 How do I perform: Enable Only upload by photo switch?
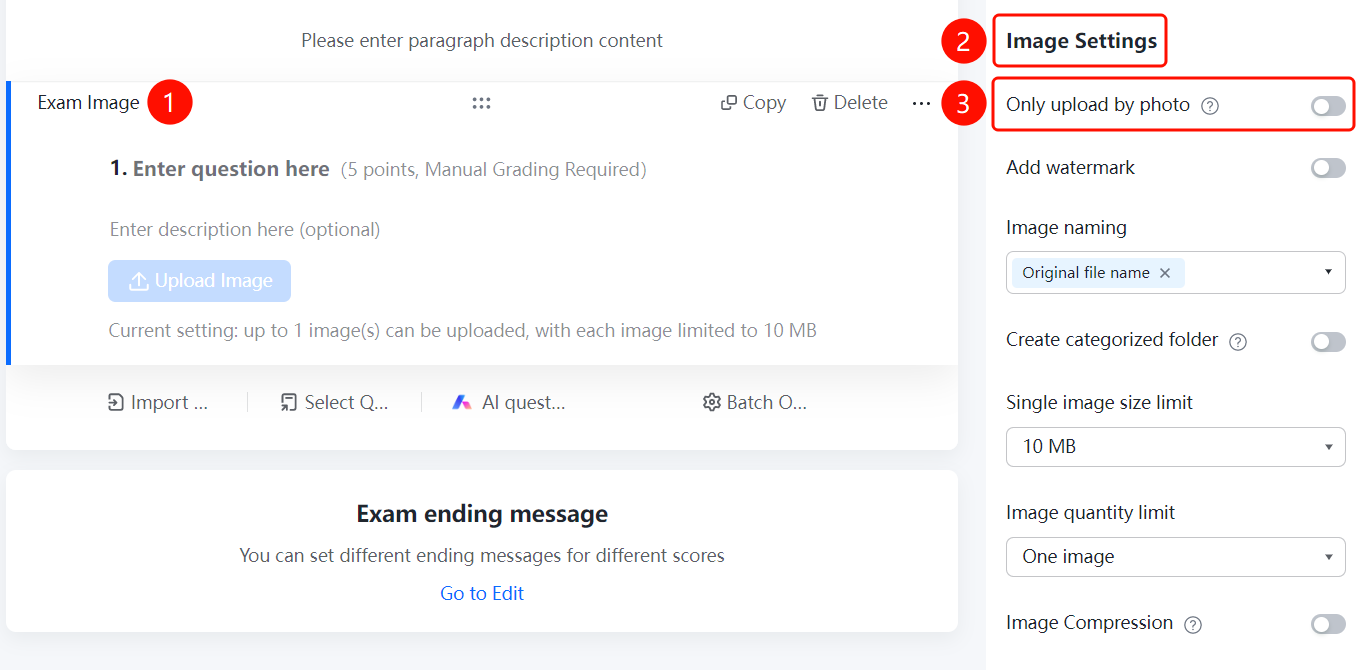pos(1328,106)
